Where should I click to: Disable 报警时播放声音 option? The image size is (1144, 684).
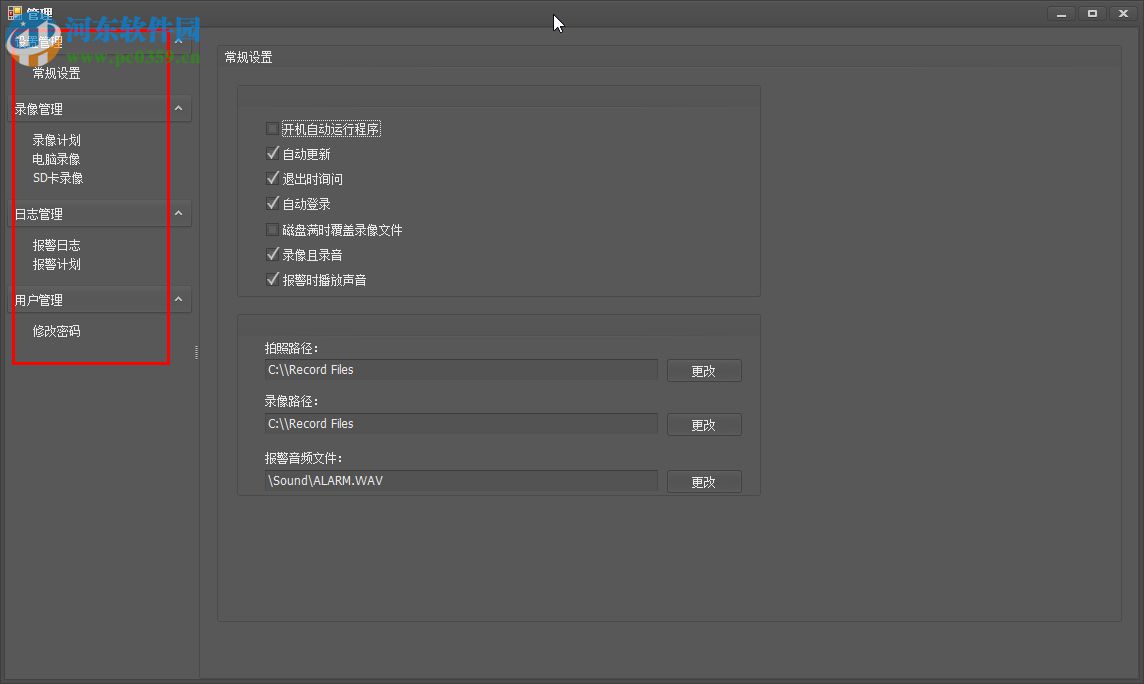point(272,279)
